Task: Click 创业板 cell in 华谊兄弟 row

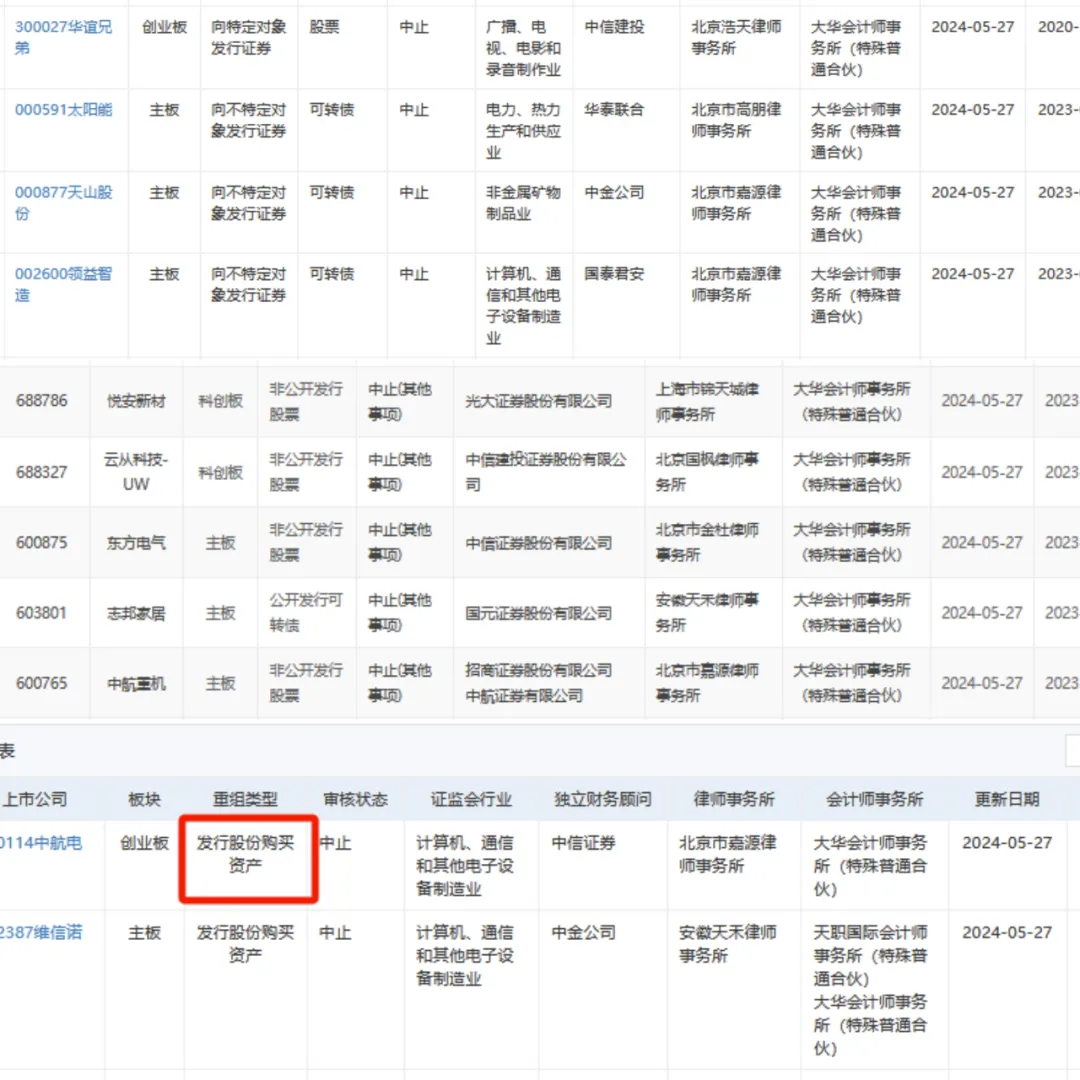Action: pyautogui.click(x=165, y=27)
